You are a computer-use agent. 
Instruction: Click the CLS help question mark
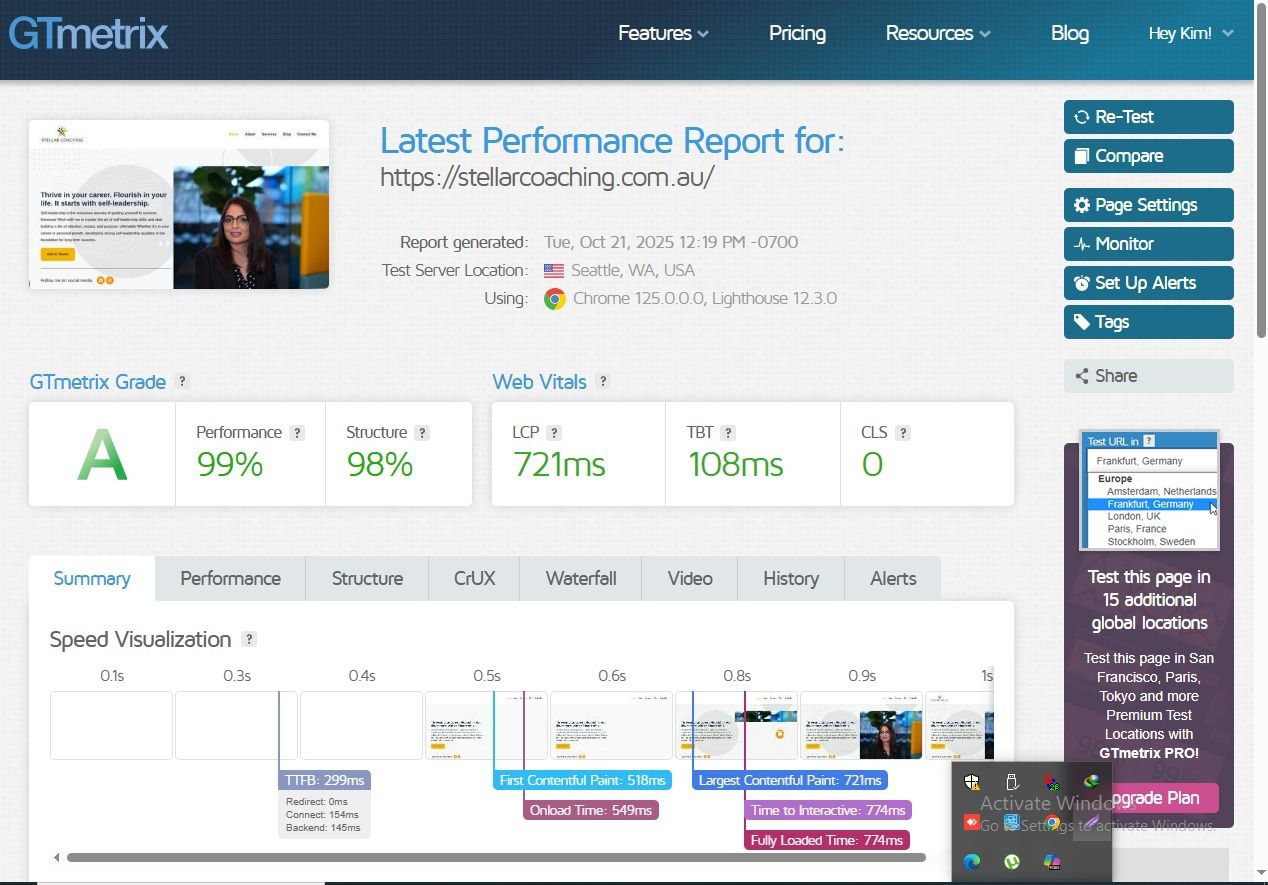tap(903, 433)
